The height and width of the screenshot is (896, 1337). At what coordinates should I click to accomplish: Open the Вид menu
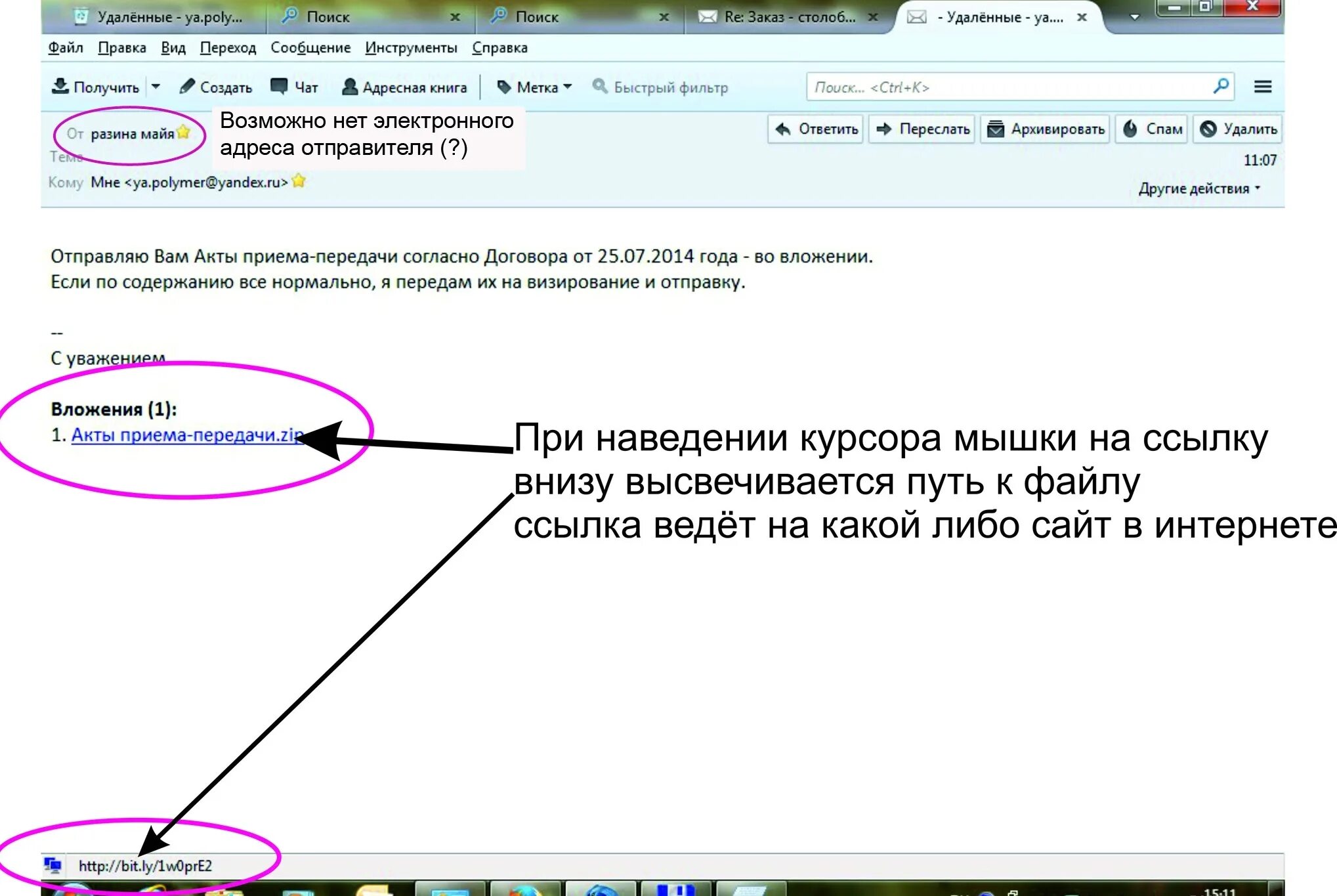[x=173, y=48]
